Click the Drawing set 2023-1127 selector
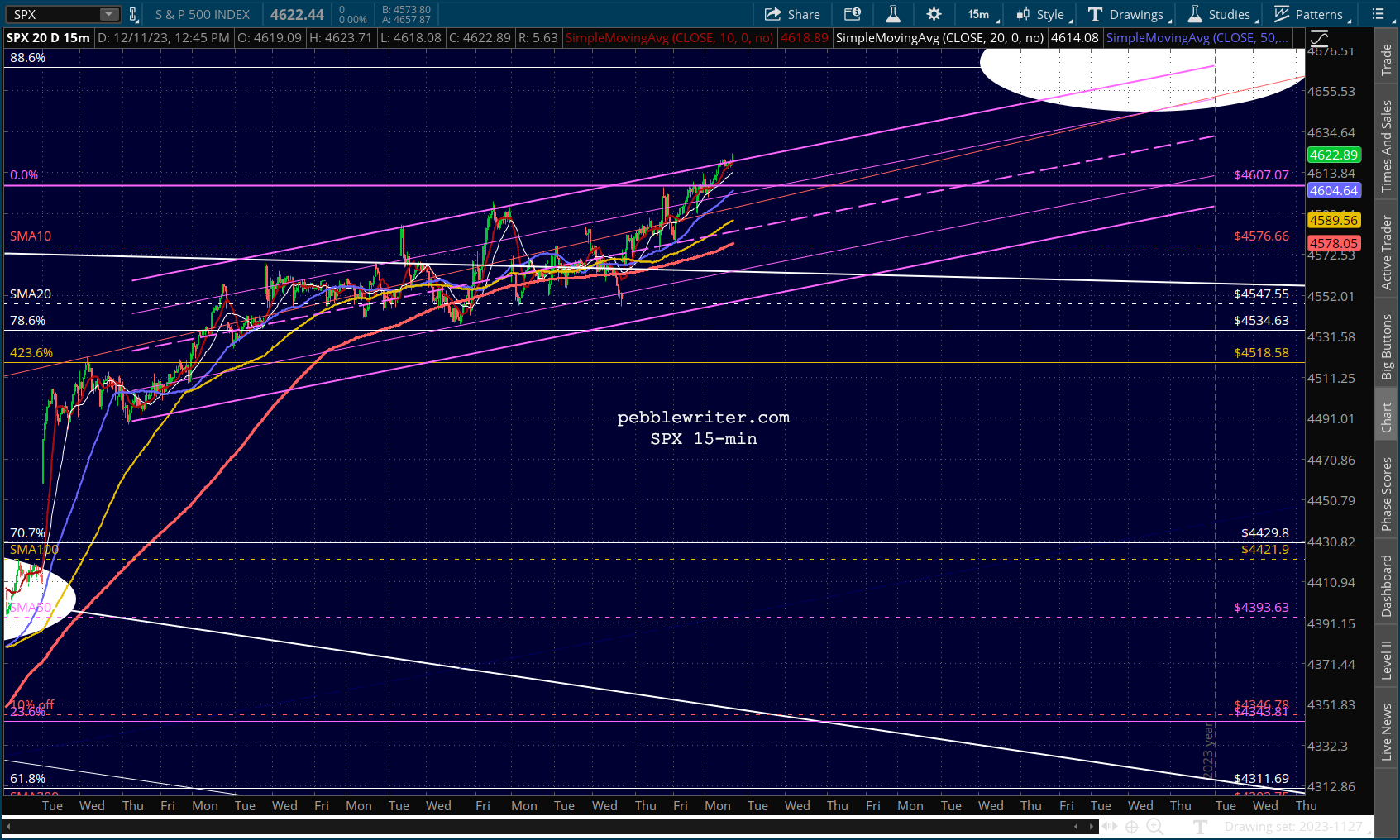The width and height of the screenshot is (1400, 840). click(x=1292, y=827)
